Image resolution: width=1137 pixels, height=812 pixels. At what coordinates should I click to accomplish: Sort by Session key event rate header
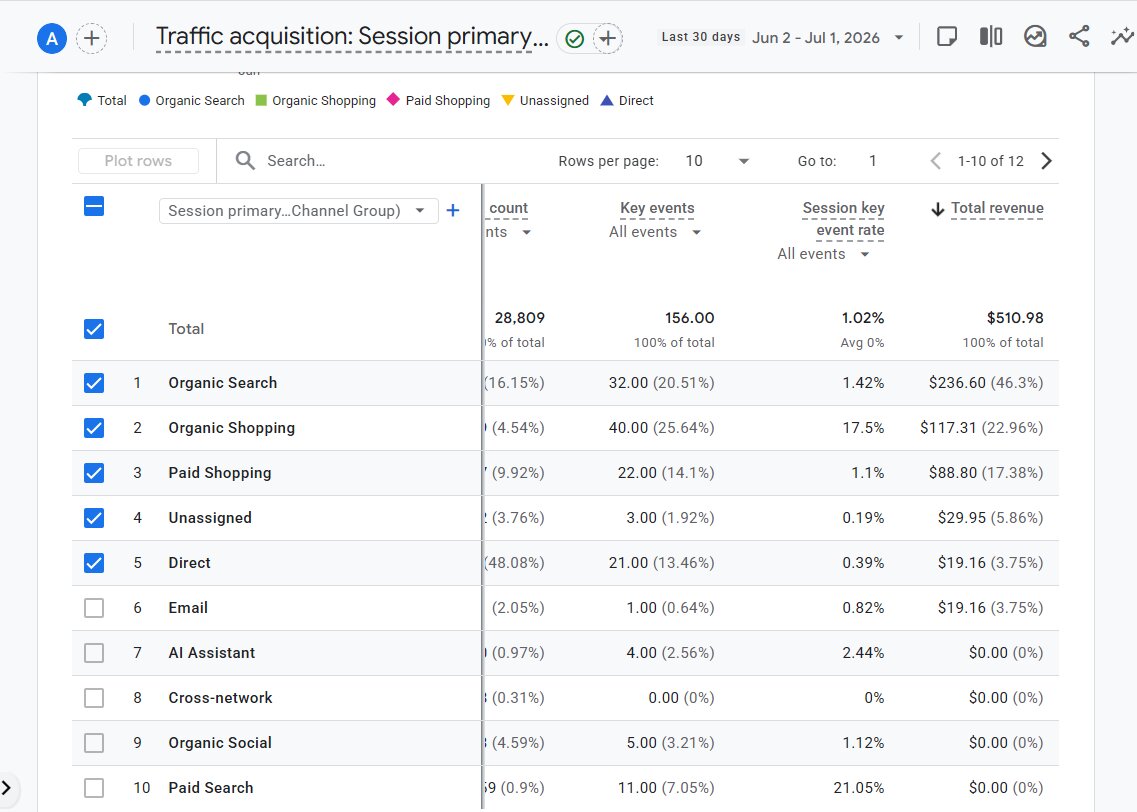843,219
